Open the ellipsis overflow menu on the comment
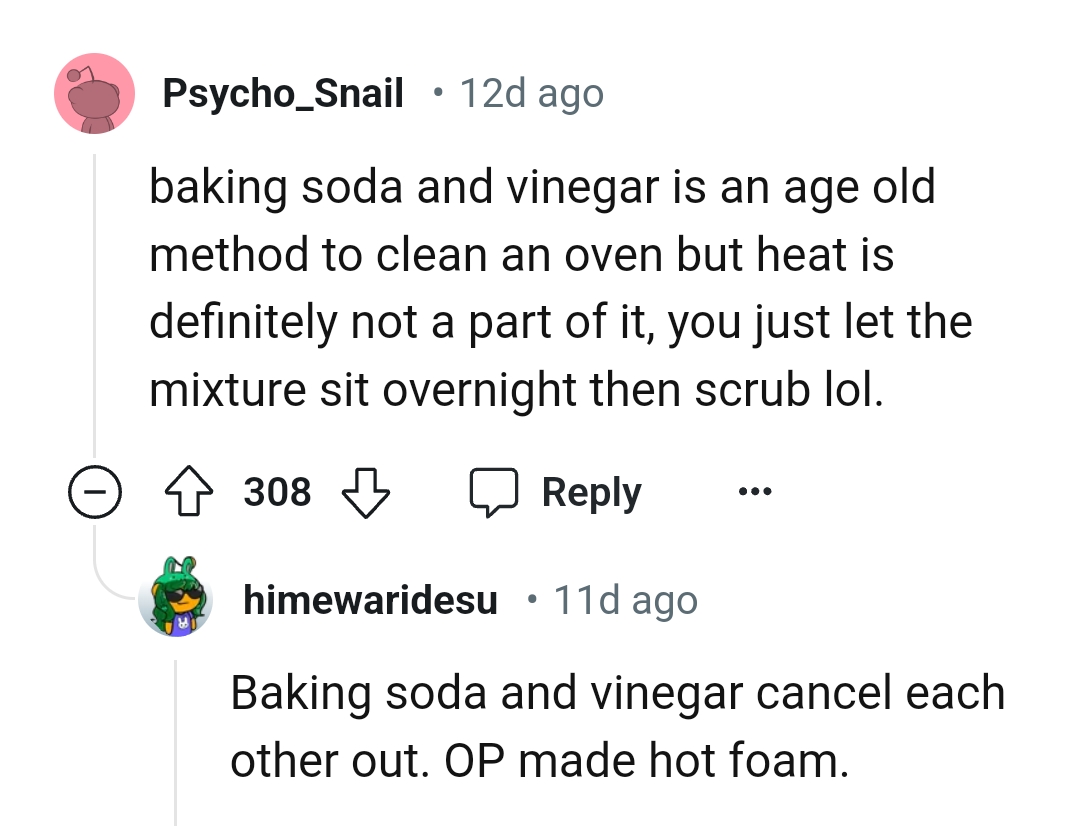 (x=755, y=491)
